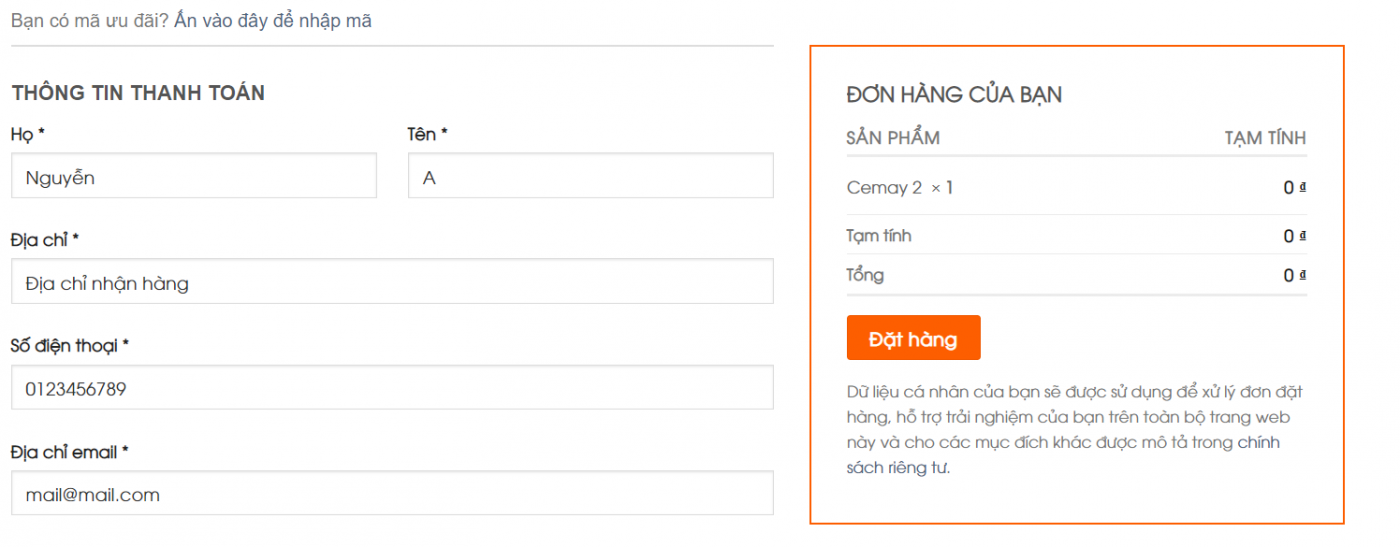
Task: Click the TẠM TÍNH column header
Action: (1265, 138)
